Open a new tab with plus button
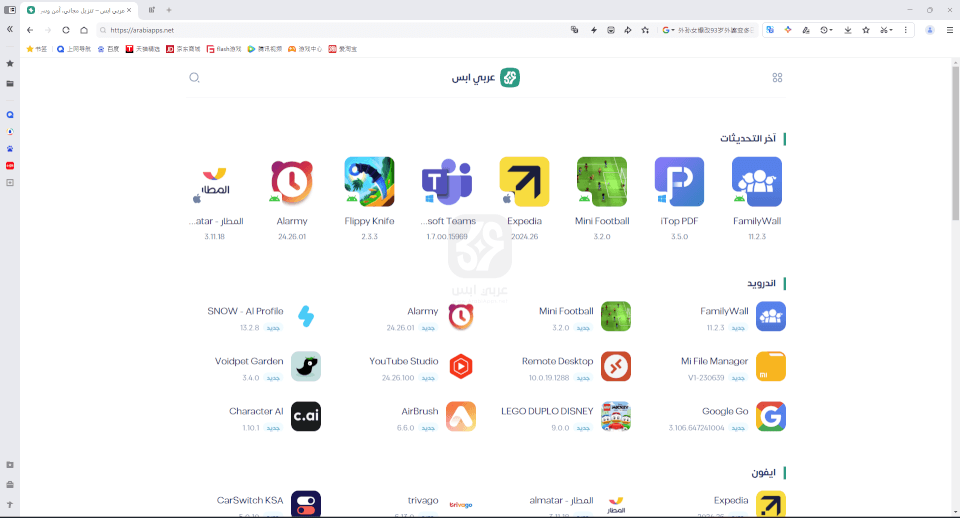Screen dimensions: 960x518 pos(169,10)
